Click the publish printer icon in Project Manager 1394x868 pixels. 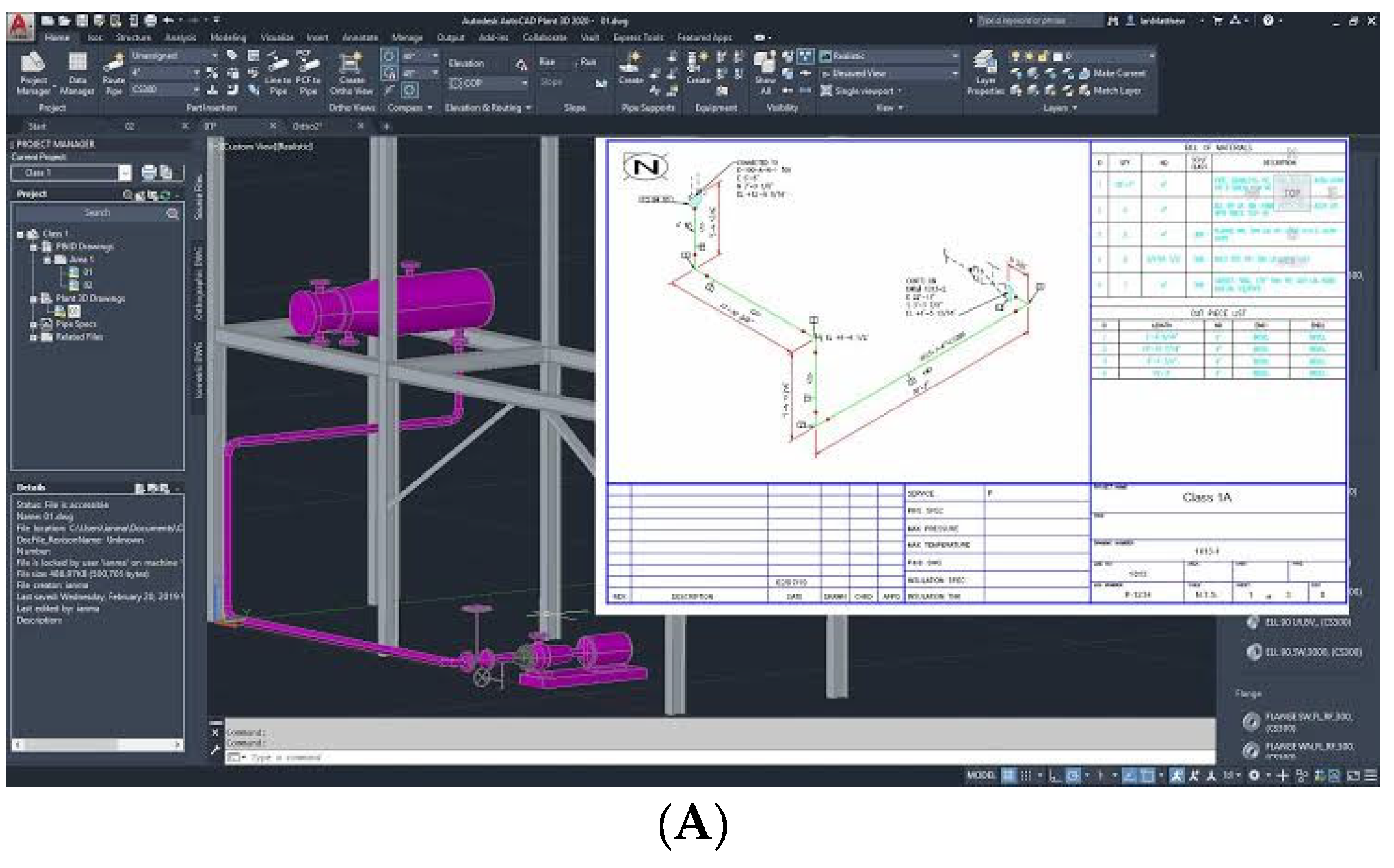click(149, 172)
